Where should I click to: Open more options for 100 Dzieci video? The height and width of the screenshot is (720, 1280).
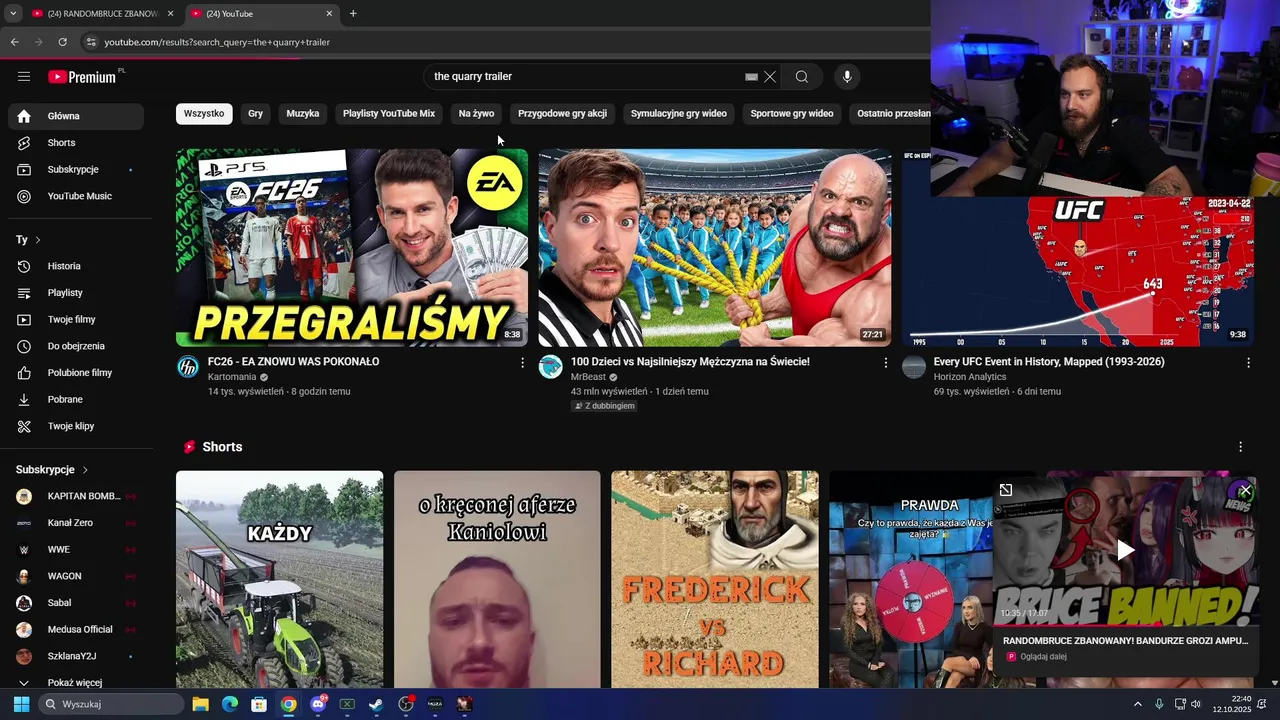pyautogui.click(x=885, y=363)
